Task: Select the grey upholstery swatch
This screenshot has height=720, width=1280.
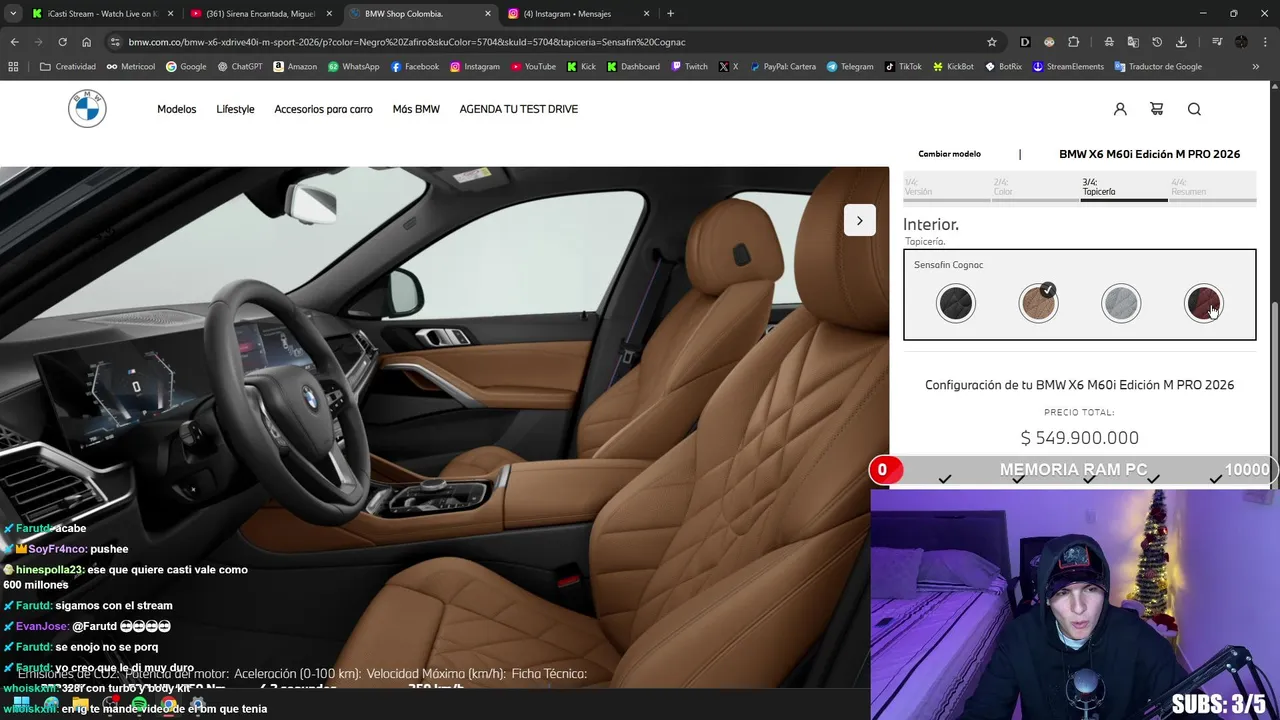Action: tap(1121, 303)
